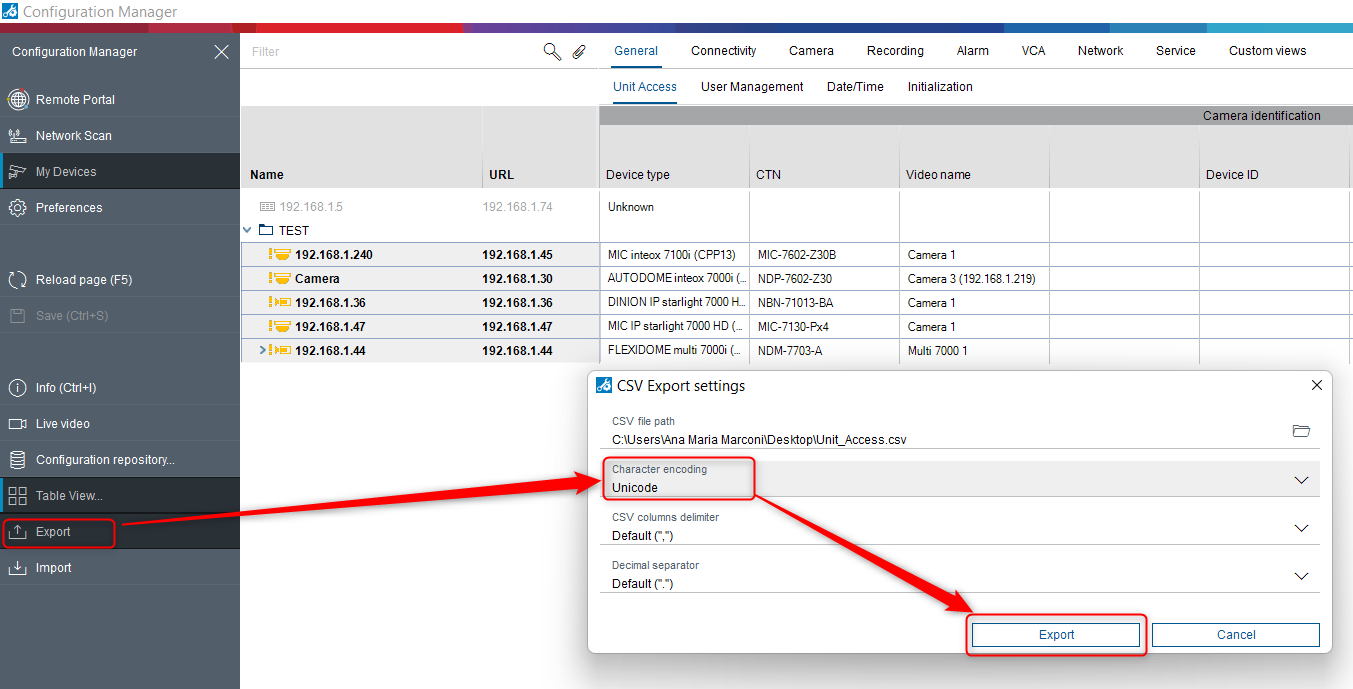The image size is (1353, 689).
Task: Click the Reload page refresh icon
Action: point(17,280)
